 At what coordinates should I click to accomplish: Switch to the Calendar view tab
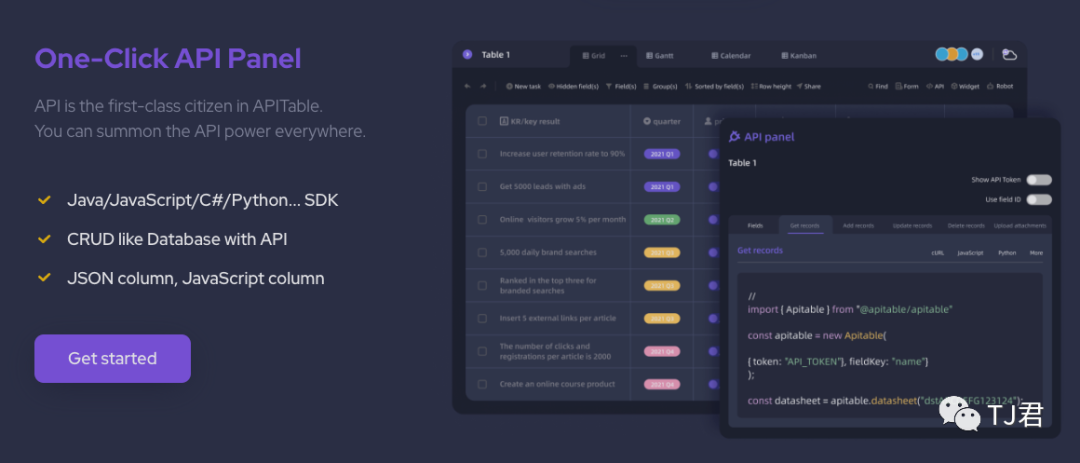pyautogui.click(x=731, y=56)
